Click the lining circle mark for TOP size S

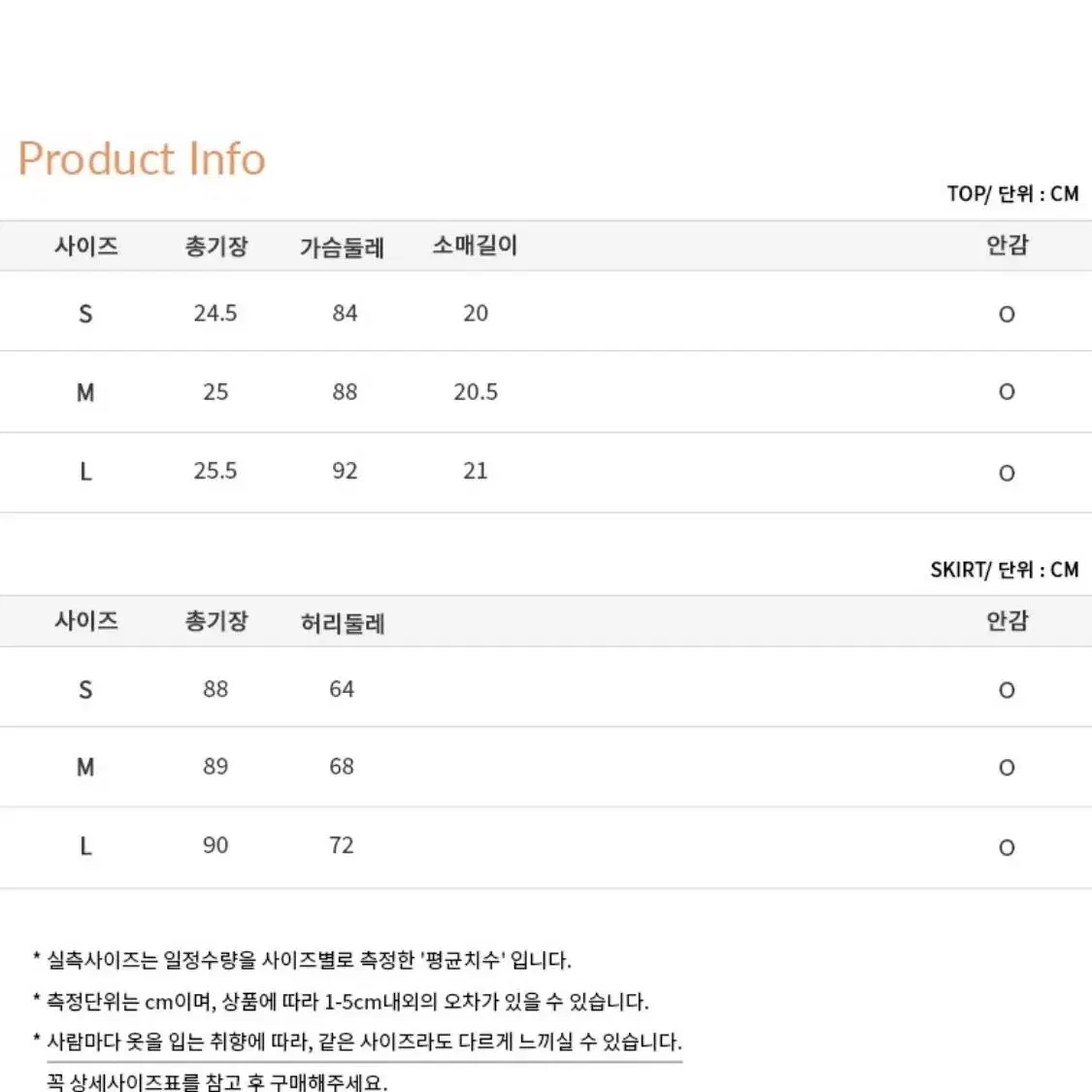(x=1007, y=314)
